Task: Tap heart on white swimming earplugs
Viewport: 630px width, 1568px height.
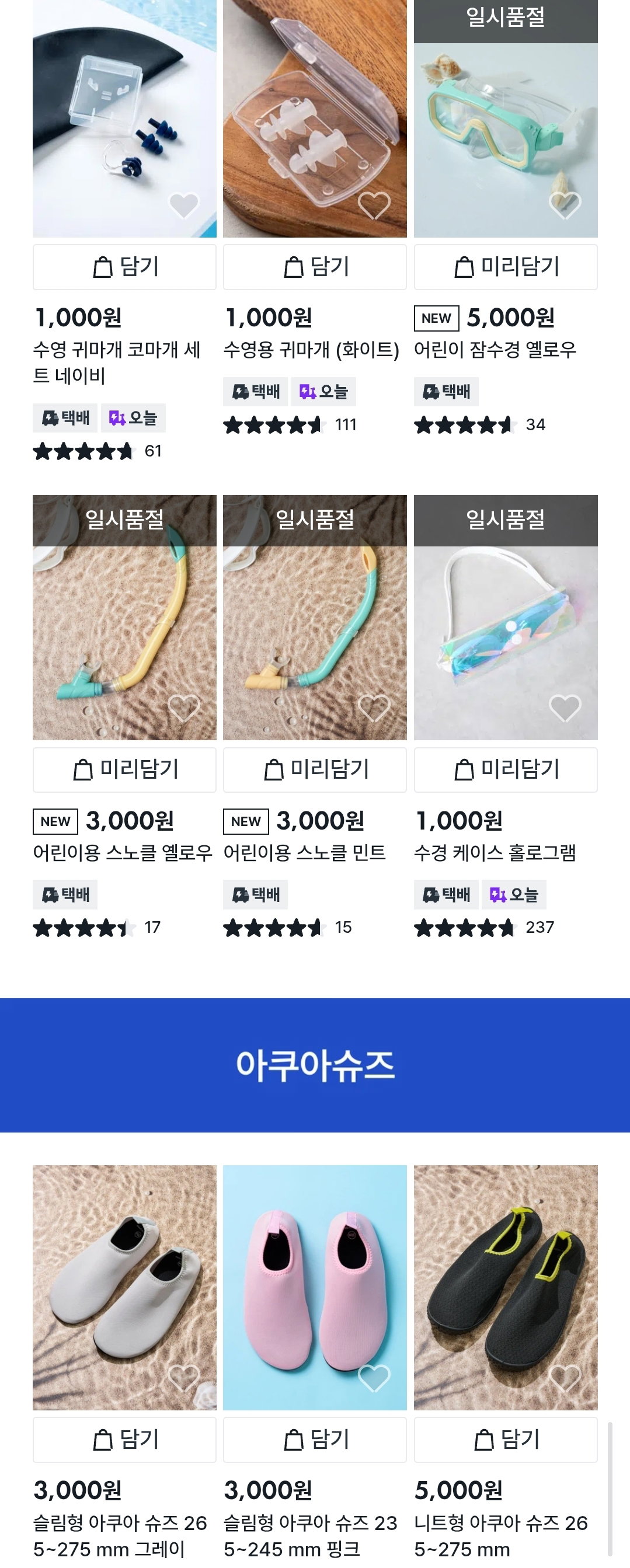Action: coord(374,205)
